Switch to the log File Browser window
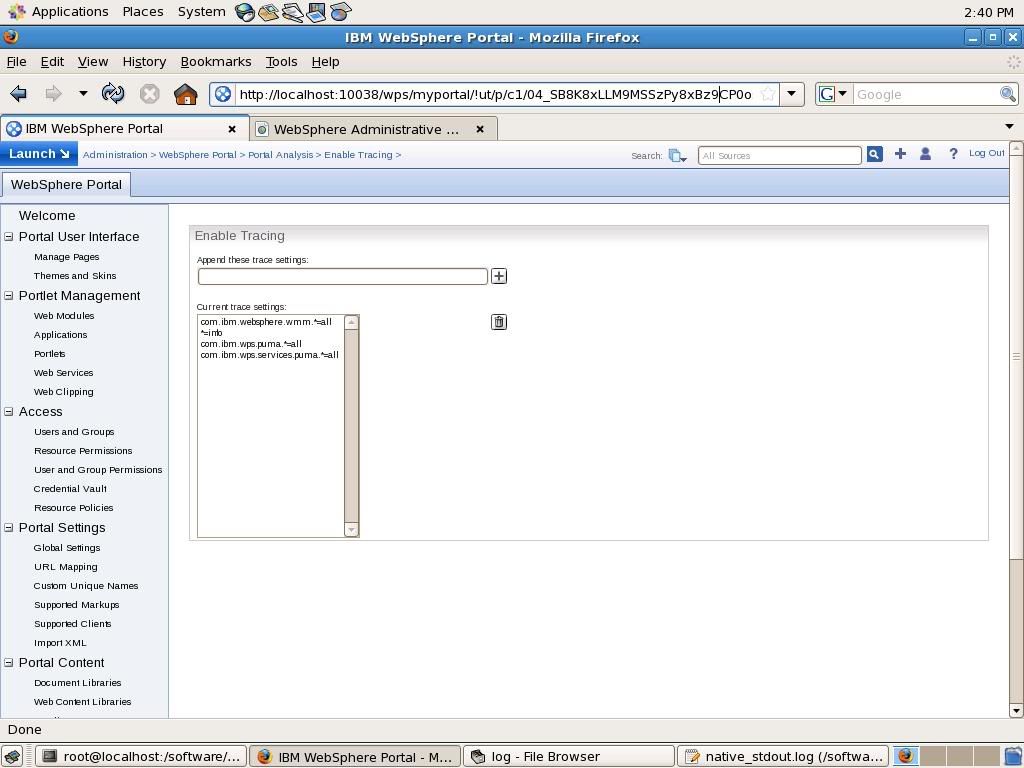 (568, 756)
